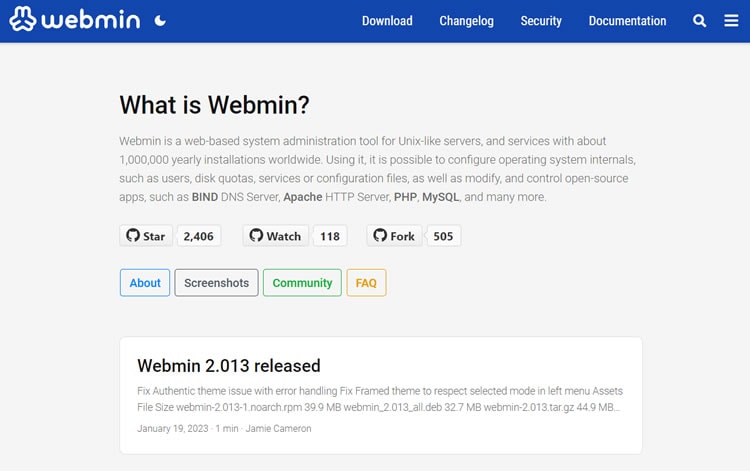Open the "Webmin 2.013 released" post title

[x=229, y=366]
